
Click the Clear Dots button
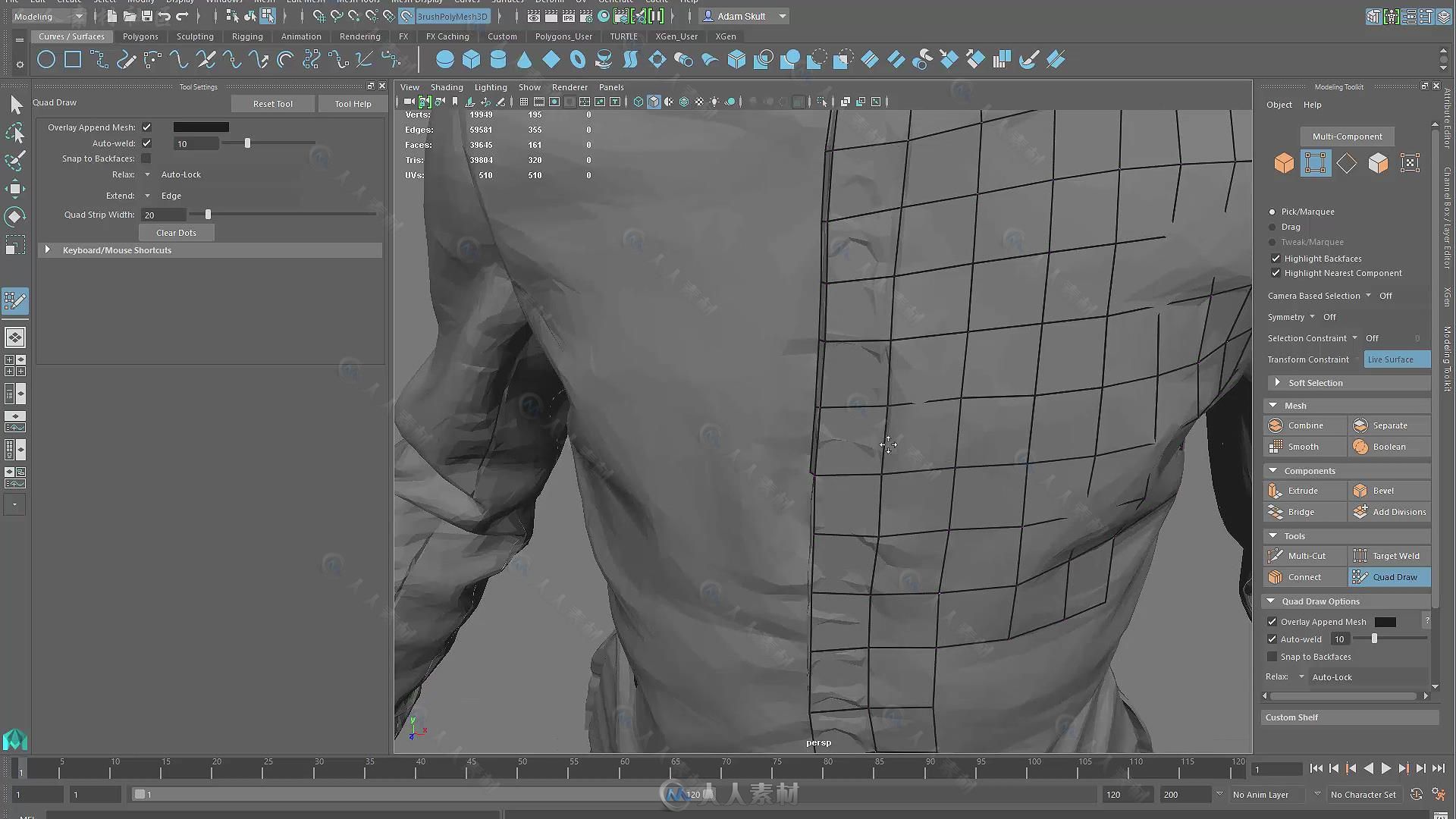tap(176, 232)
